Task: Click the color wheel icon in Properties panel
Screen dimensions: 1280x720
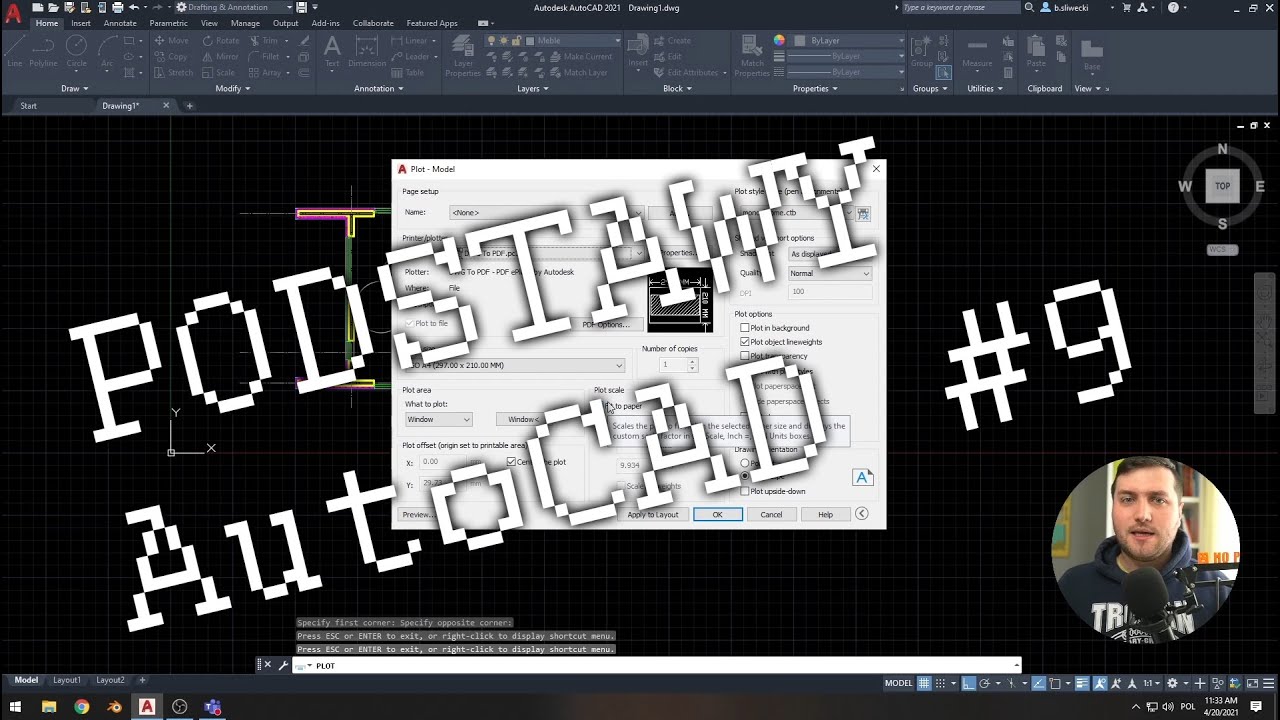Action: coord(779,41)
